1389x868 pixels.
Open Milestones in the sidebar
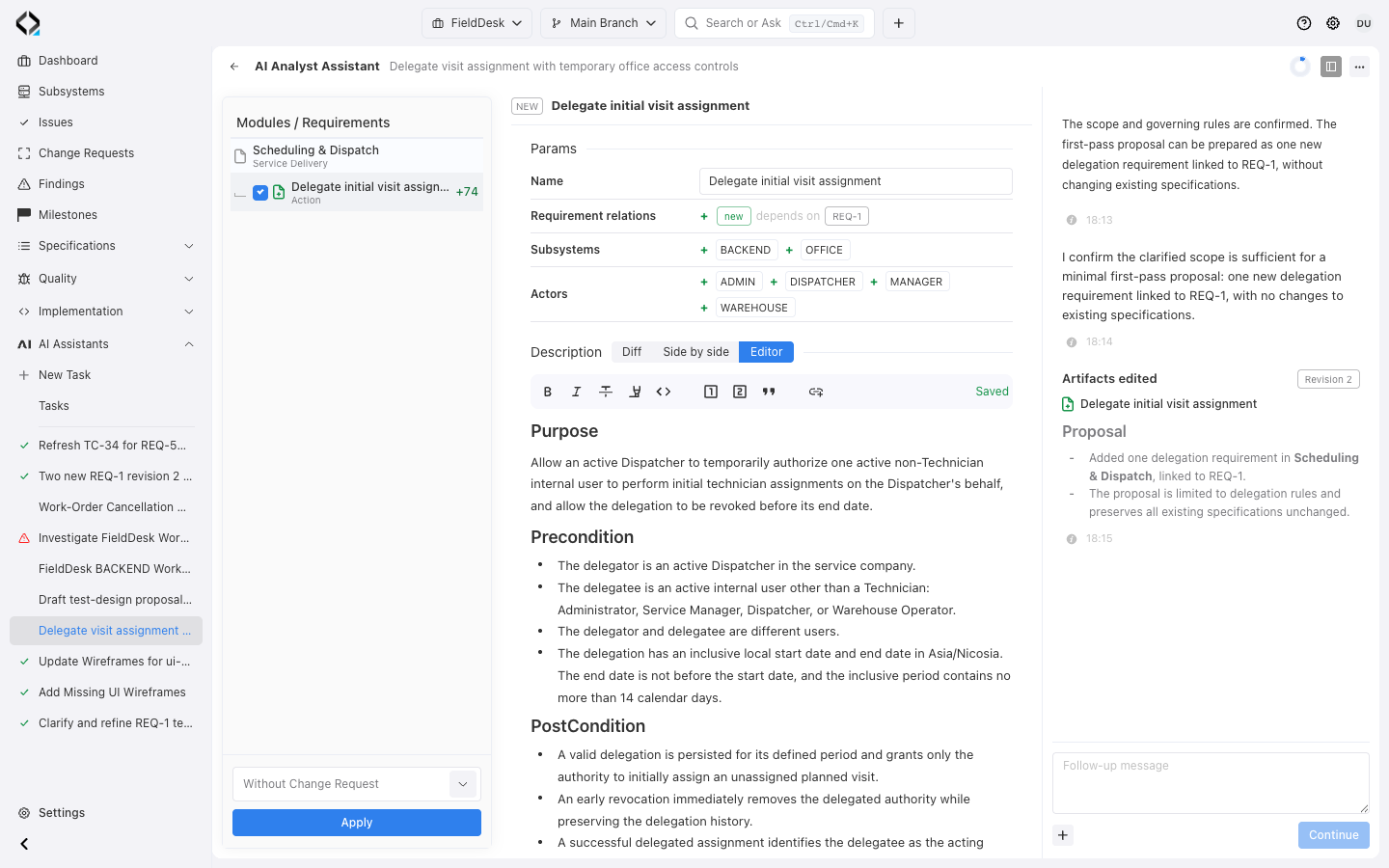[106, 215]
